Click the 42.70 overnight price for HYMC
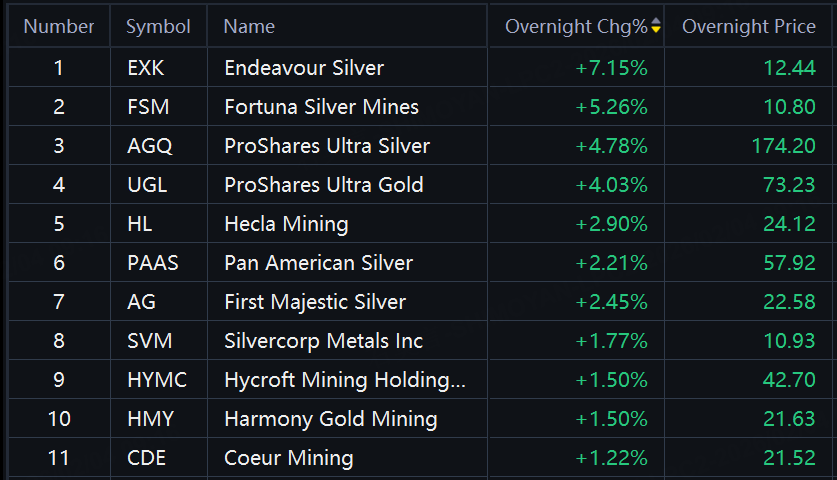 789,380
